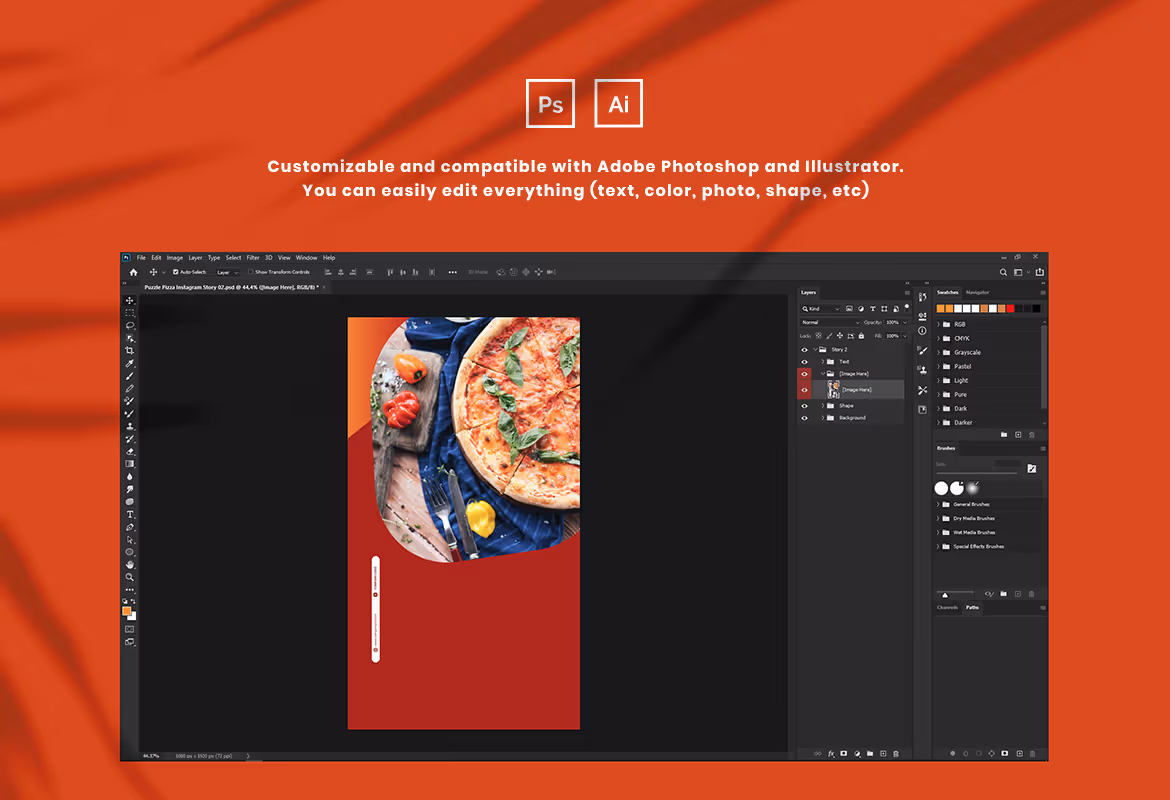
Task: Expand the RGB swatches folder
Action: pos(939,325)
